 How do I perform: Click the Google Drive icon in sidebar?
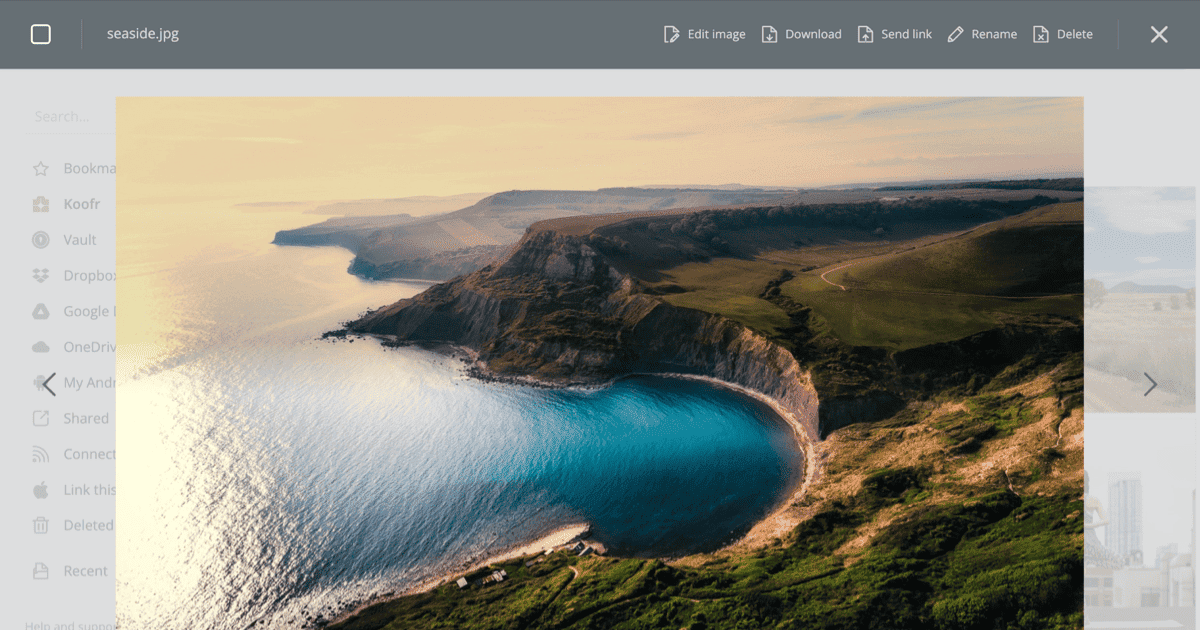coord(41,311)
